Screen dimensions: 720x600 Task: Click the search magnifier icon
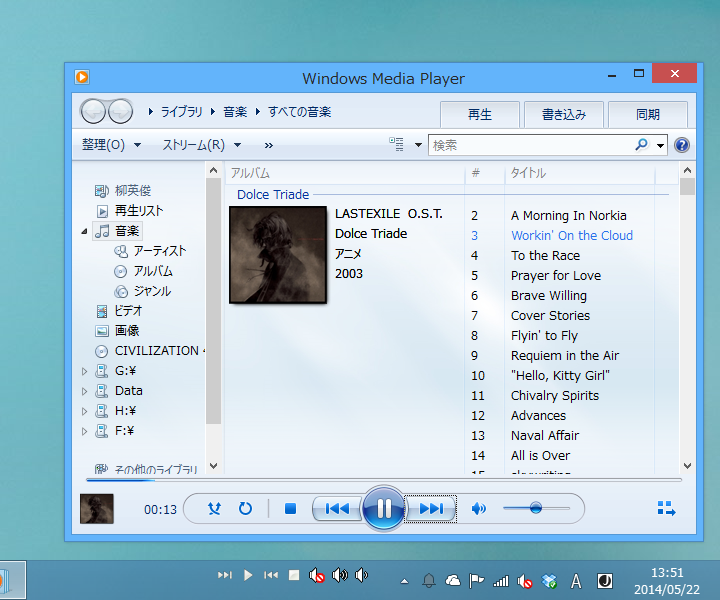641,145
